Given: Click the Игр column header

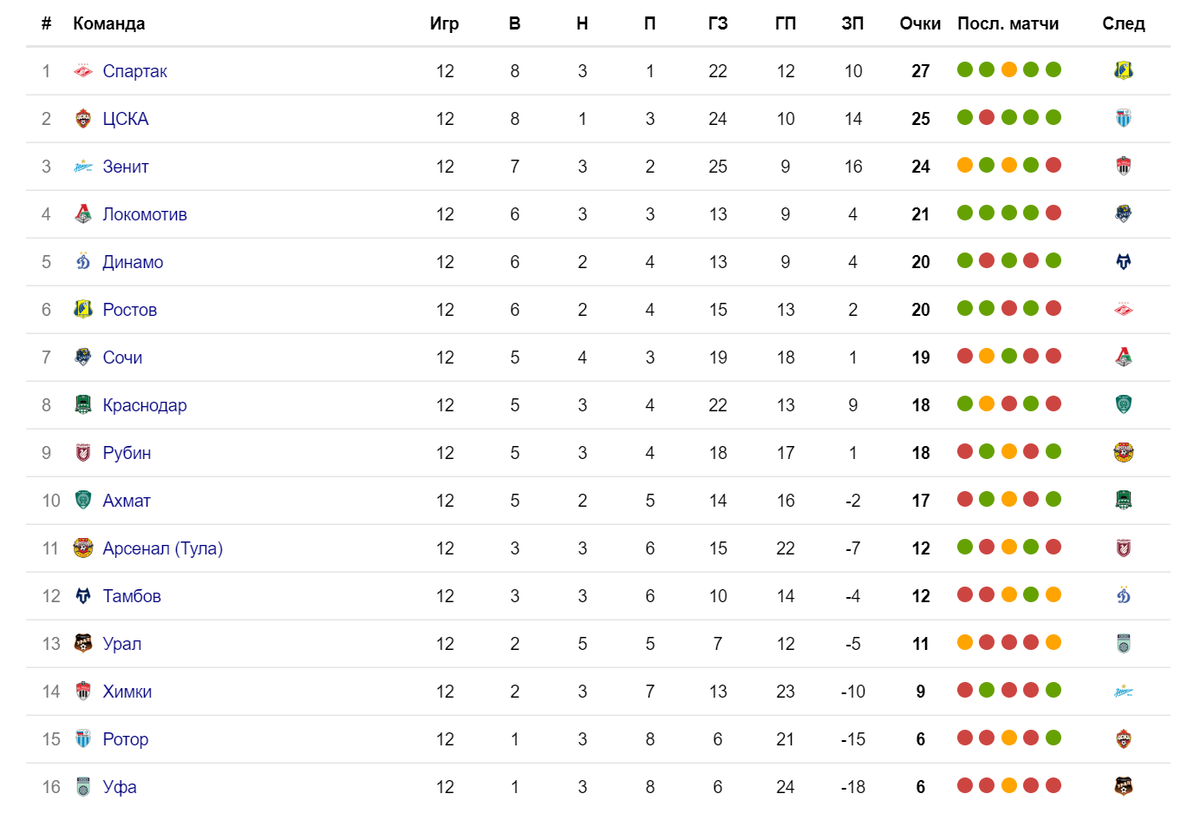Looking at the screenshot, I should pyautogui.click(x=444, y=24).
